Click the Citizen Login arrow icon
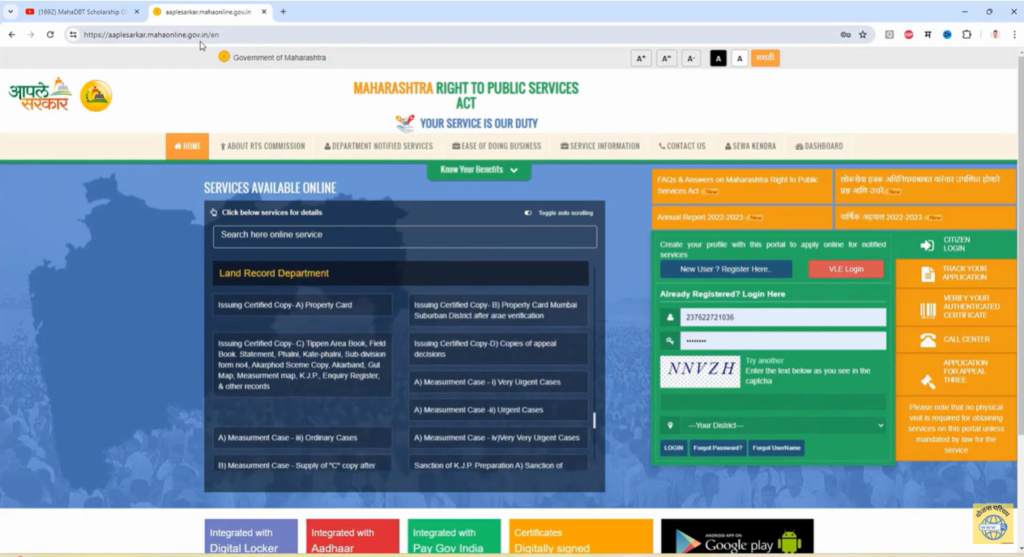 (927, 245)
